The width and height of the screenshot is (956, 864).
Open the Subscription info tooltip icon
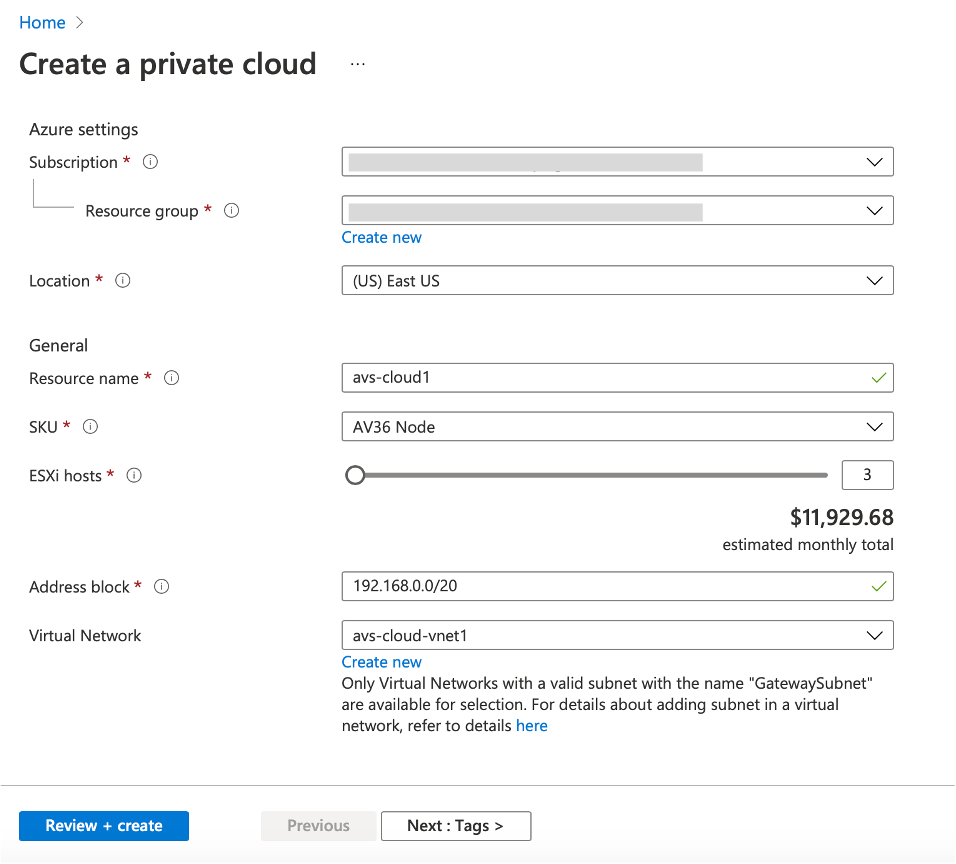click(150, 162)
